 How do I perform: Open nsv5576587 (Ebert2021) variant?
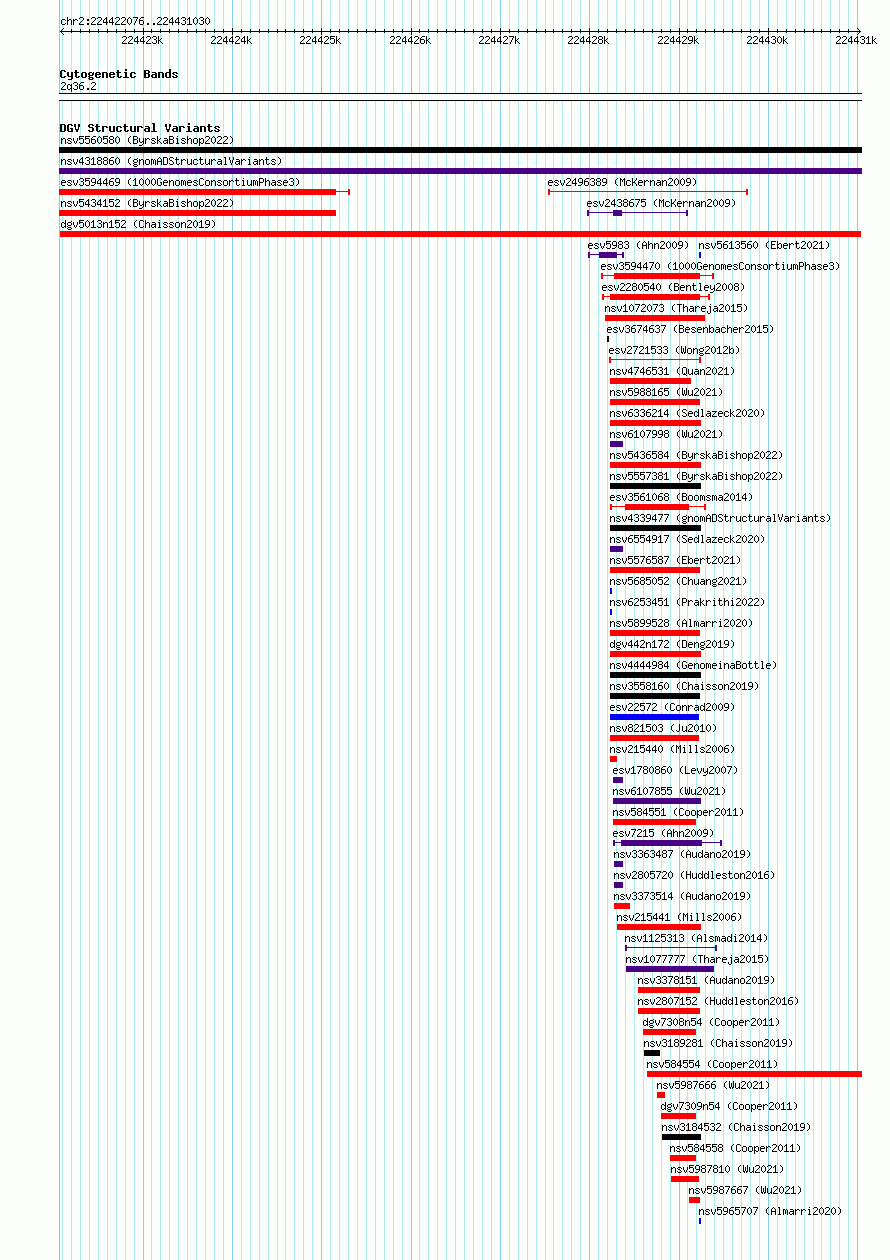(675, 560)
